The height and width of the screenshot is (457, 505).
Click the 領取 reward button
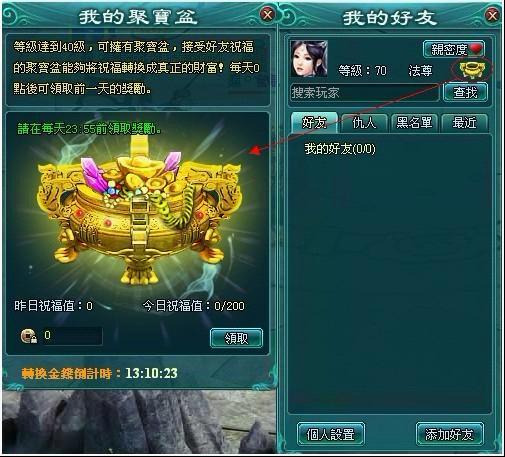pos(236,338)
